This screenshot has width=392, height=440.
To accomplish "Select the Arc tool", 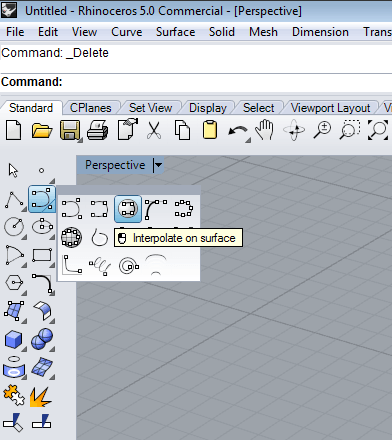I will tap(14, 255).
